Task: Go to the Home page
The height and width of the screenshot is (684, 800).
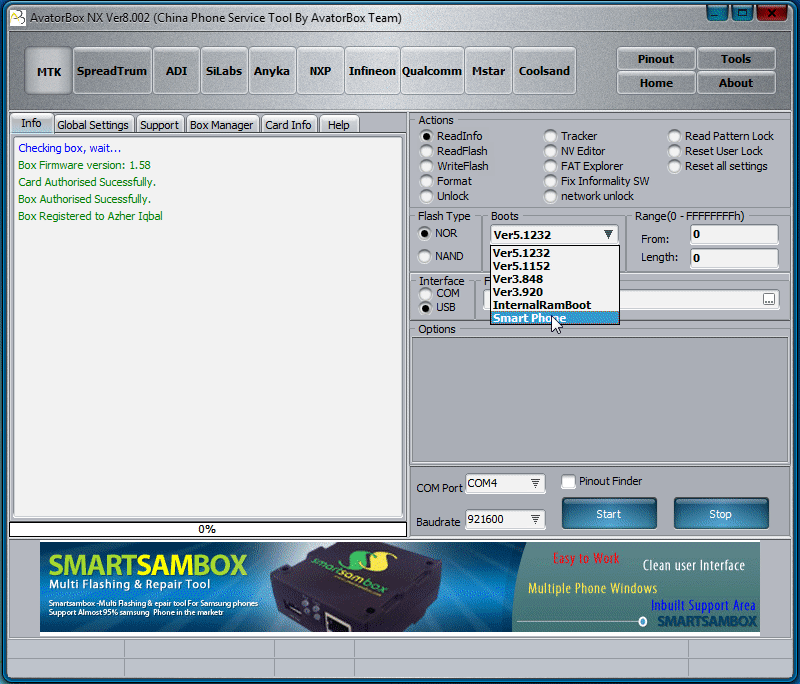Action: coord(656,83)
